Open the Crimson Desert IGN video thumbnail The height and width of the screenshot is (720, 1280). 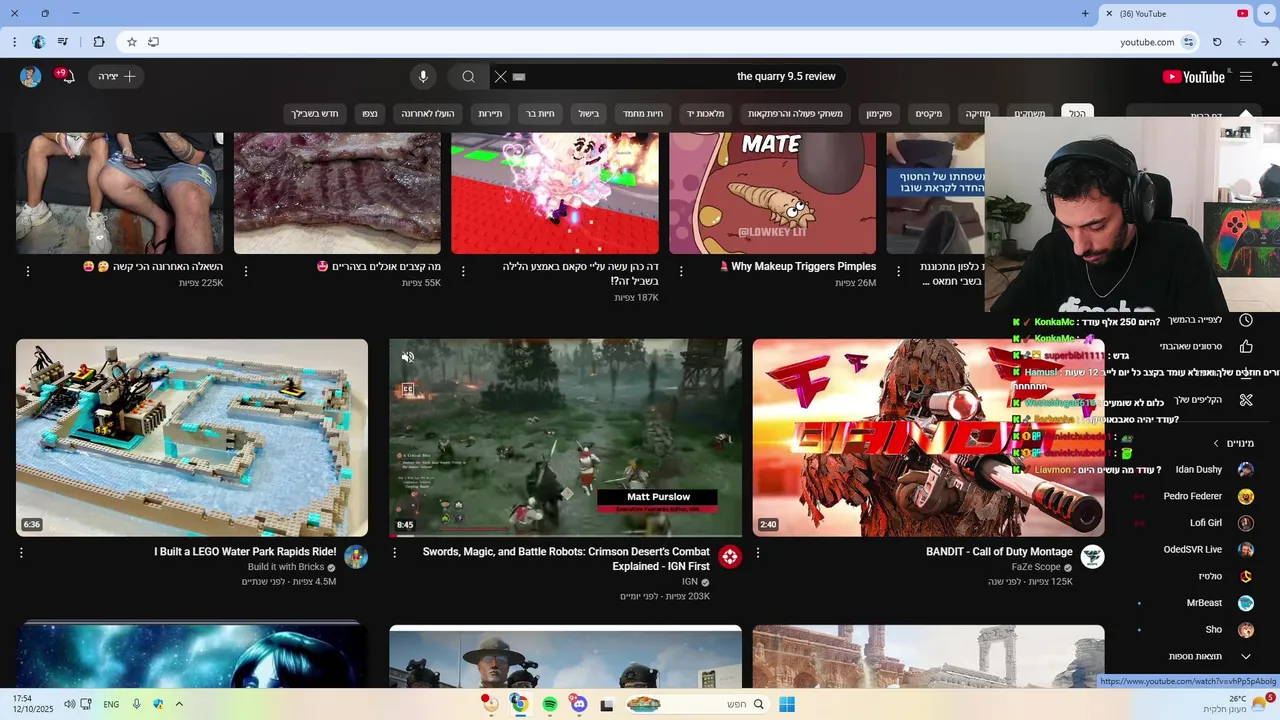566,438
